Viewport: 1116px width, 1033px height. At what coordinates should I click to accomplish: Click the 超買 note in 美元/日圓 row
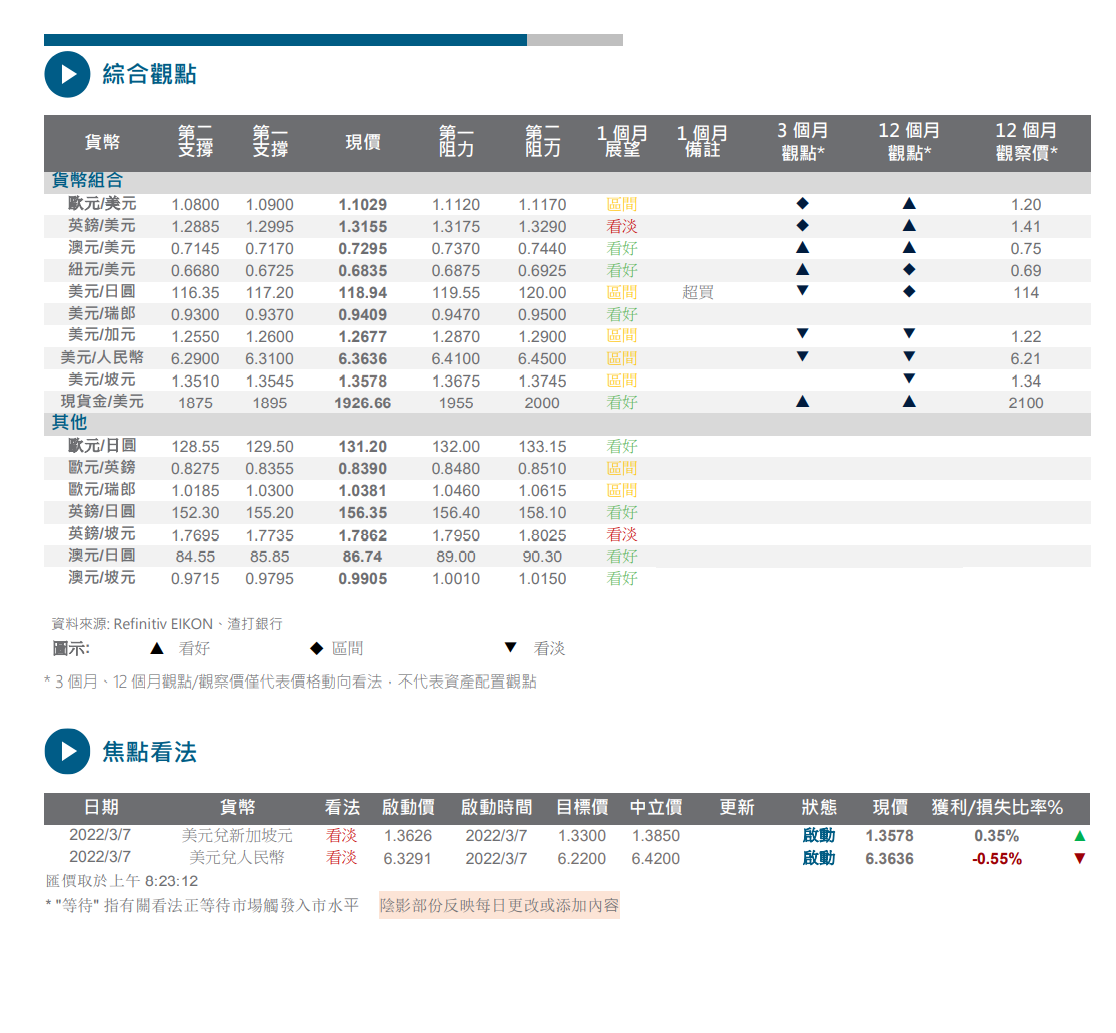tap(698, 292)
